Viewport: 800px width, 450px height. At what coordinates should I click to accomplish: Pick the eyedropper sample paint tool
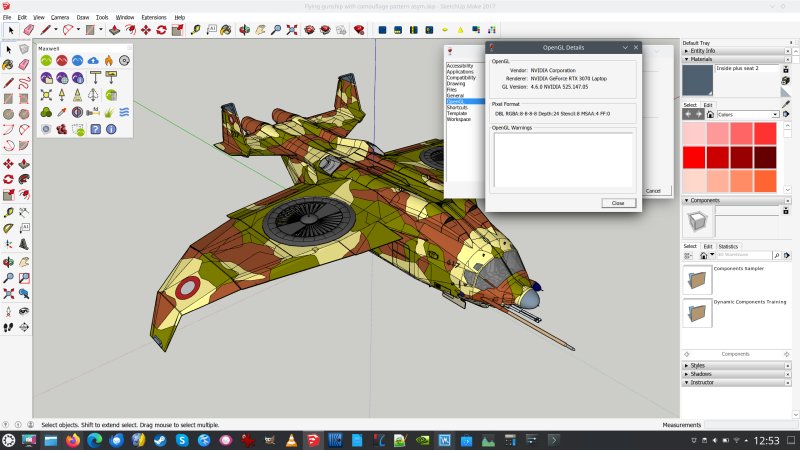click(785, 103)
